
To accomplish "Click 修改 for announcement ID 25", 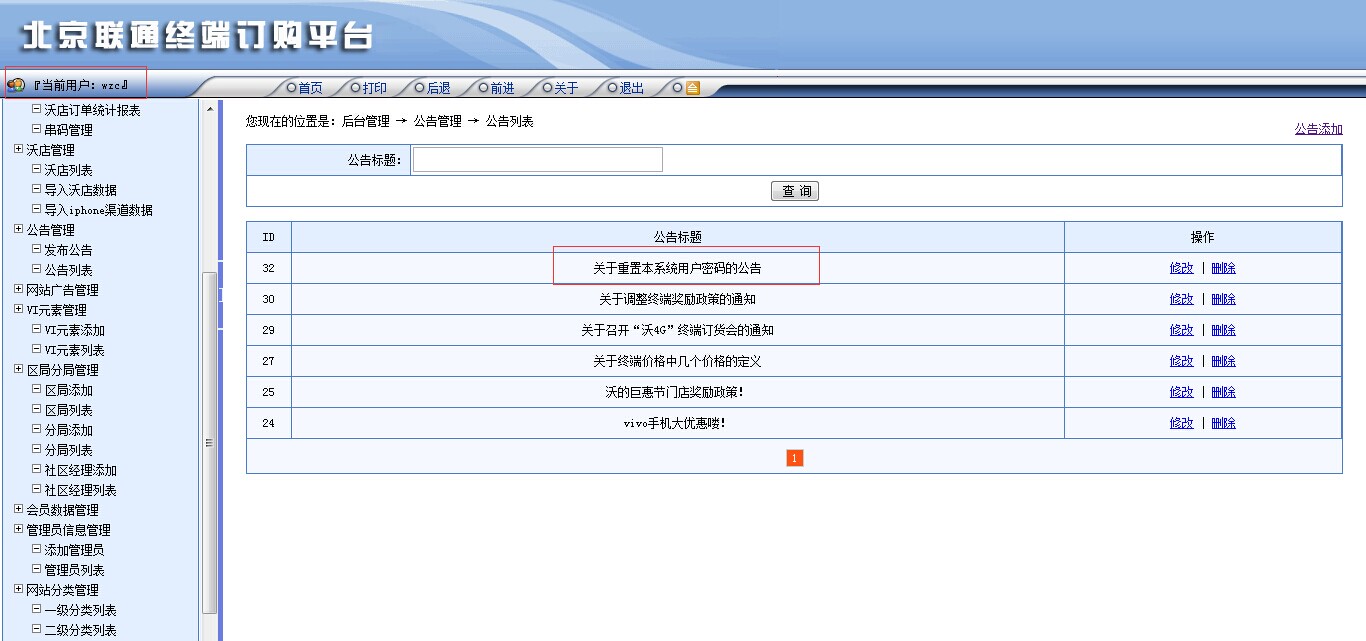I will [x=1181, y=392].
